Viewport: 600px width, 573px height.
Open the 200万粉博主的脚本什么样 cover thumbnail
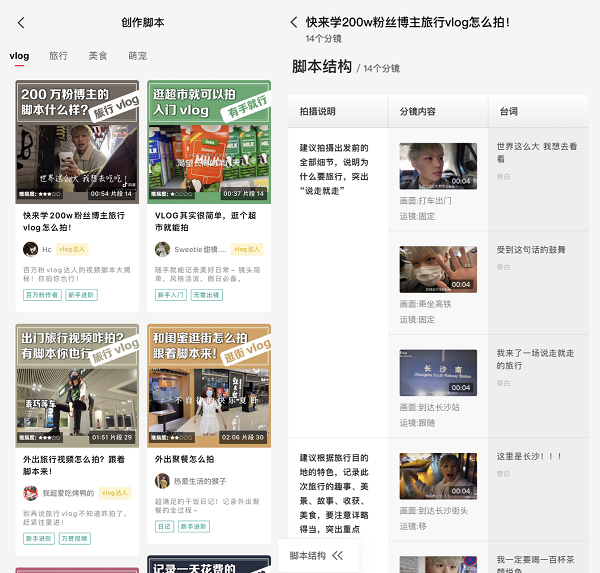pyautogui.click(x=77, y=142)
